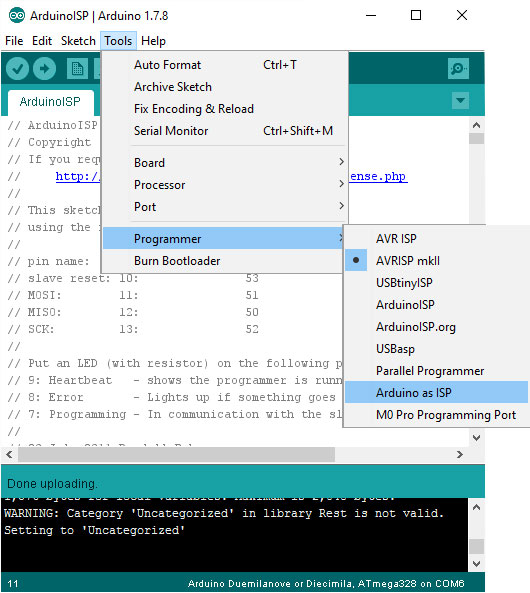This screenshot has width=530, height=593.
Task: Click the editor vertical scrollbar thumb
Action: point(476,138)
